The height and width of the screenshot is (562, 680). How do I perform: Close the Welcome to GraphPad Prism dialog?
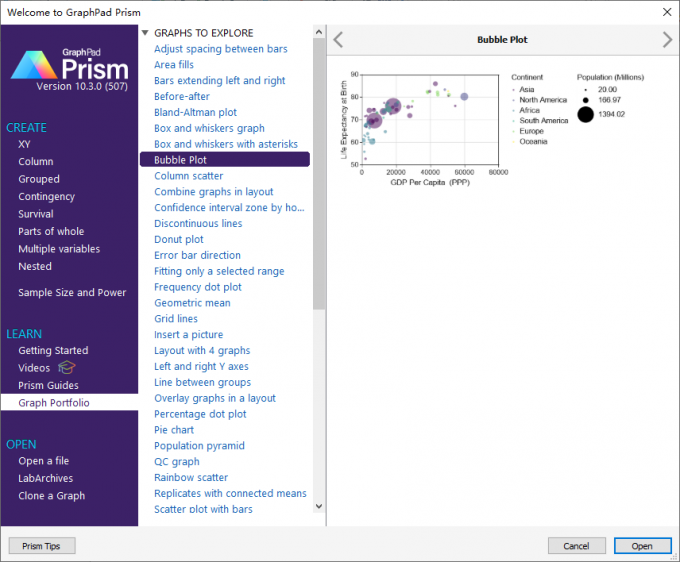pyautogui.click(x=666, y=10)
